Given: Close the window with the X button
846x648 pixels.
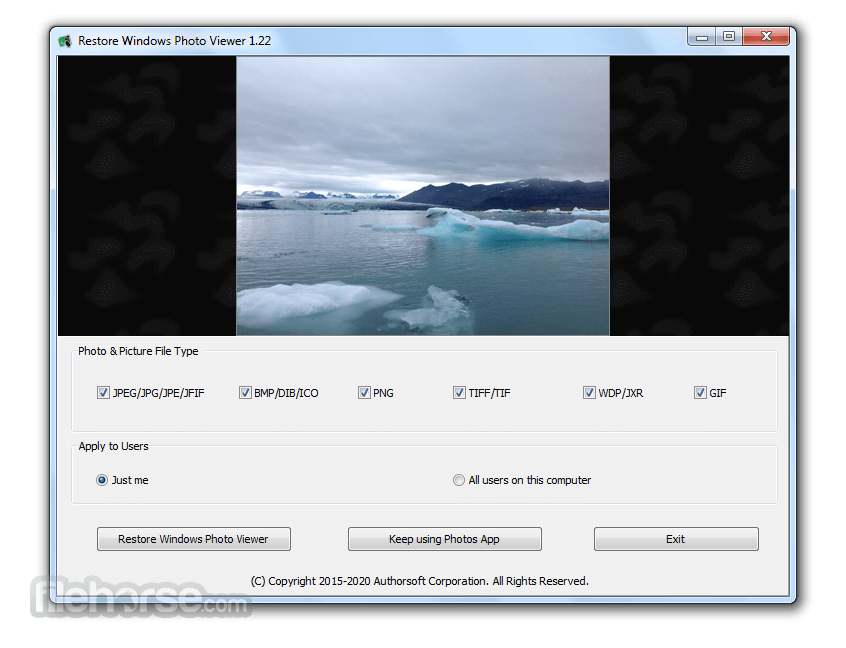Looking at the screenshot, I should point(766,37).
